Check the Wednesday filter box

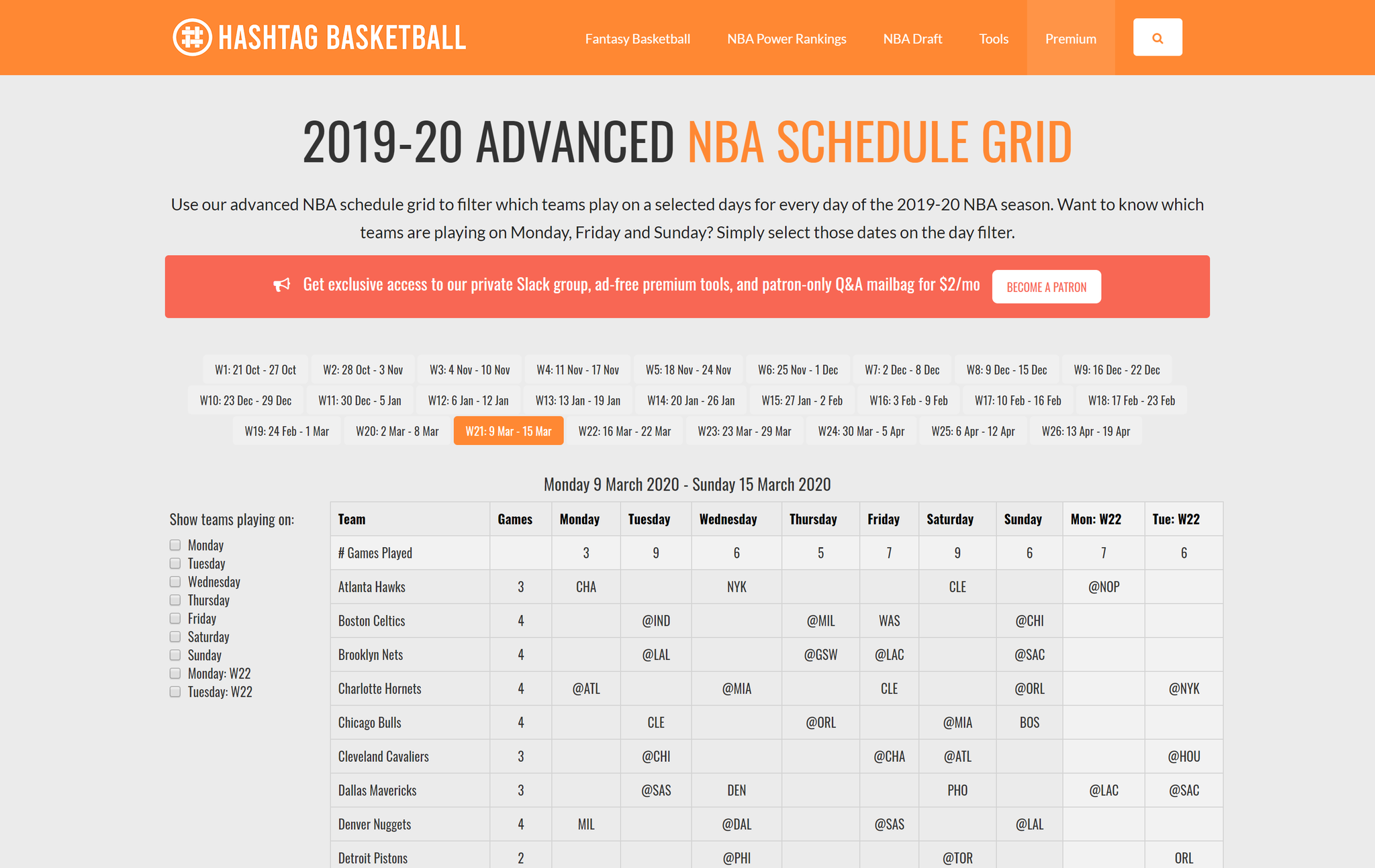tap(175, 582)
